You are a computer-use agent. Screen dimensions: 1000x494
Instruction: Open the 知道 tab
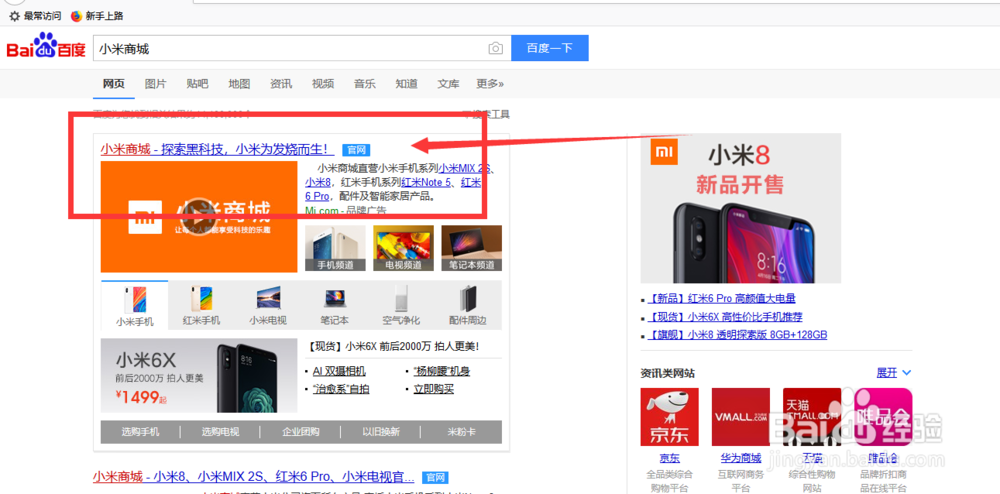pos(406,84)
